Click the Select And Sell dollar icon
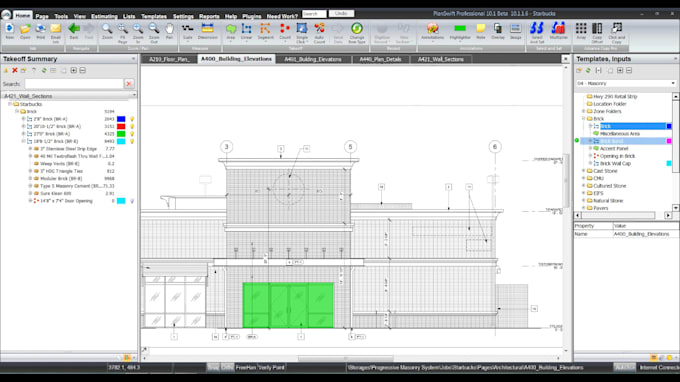Image resolution: width=680 pixels, height=382 pixels. pos(536,29)
